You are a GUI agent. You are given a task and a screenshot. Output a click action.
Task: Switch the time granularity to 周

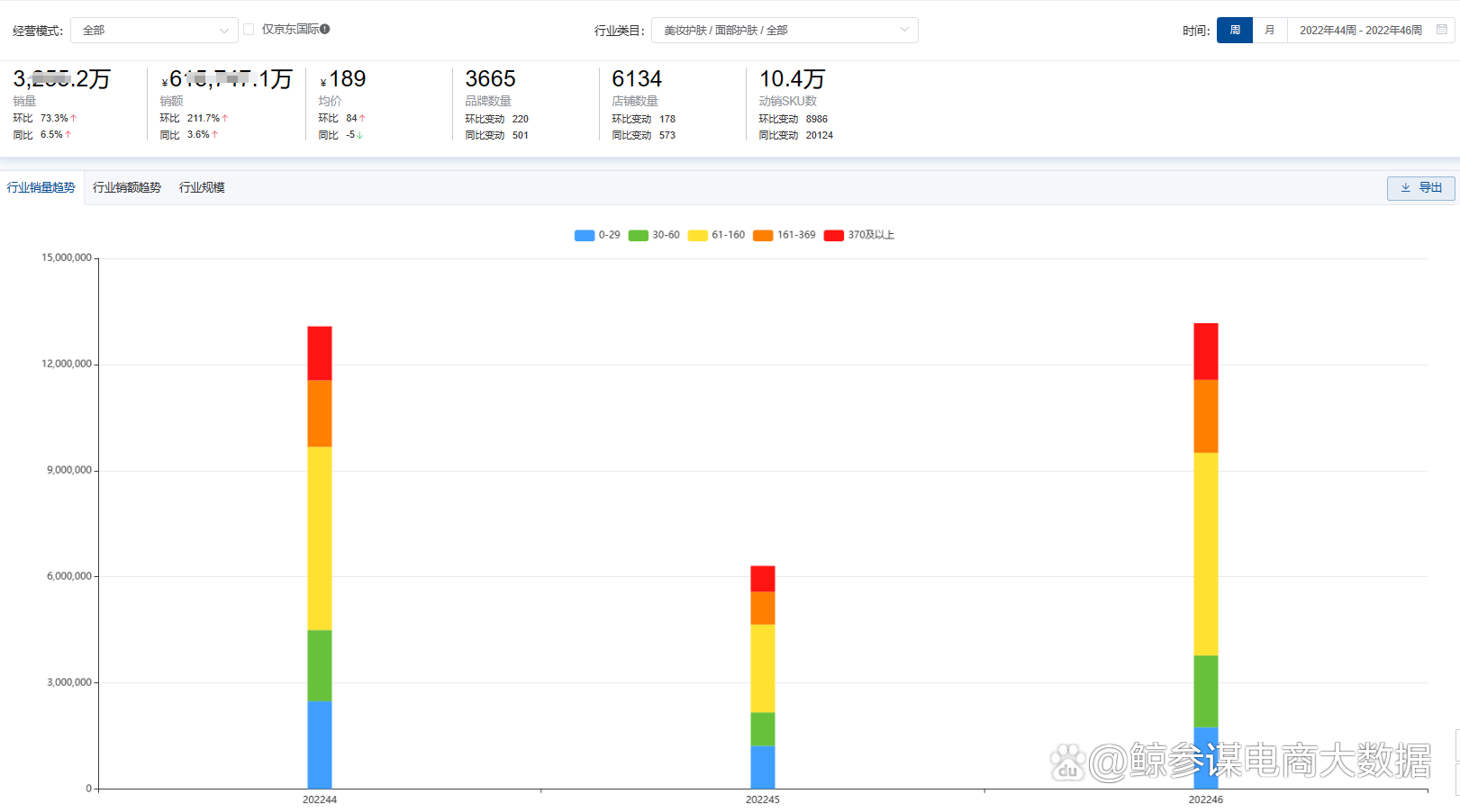tap(1235, 31)
